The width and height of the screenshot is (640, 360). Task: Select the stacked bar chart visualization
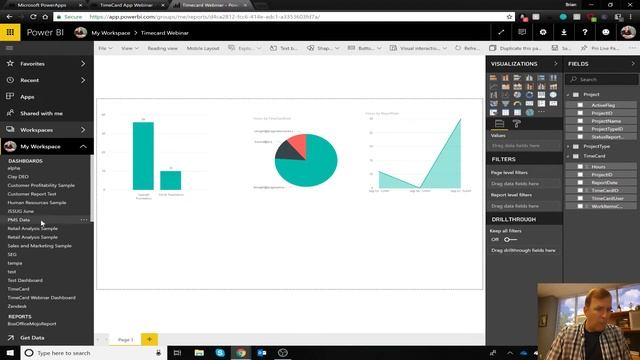(493, 78)
